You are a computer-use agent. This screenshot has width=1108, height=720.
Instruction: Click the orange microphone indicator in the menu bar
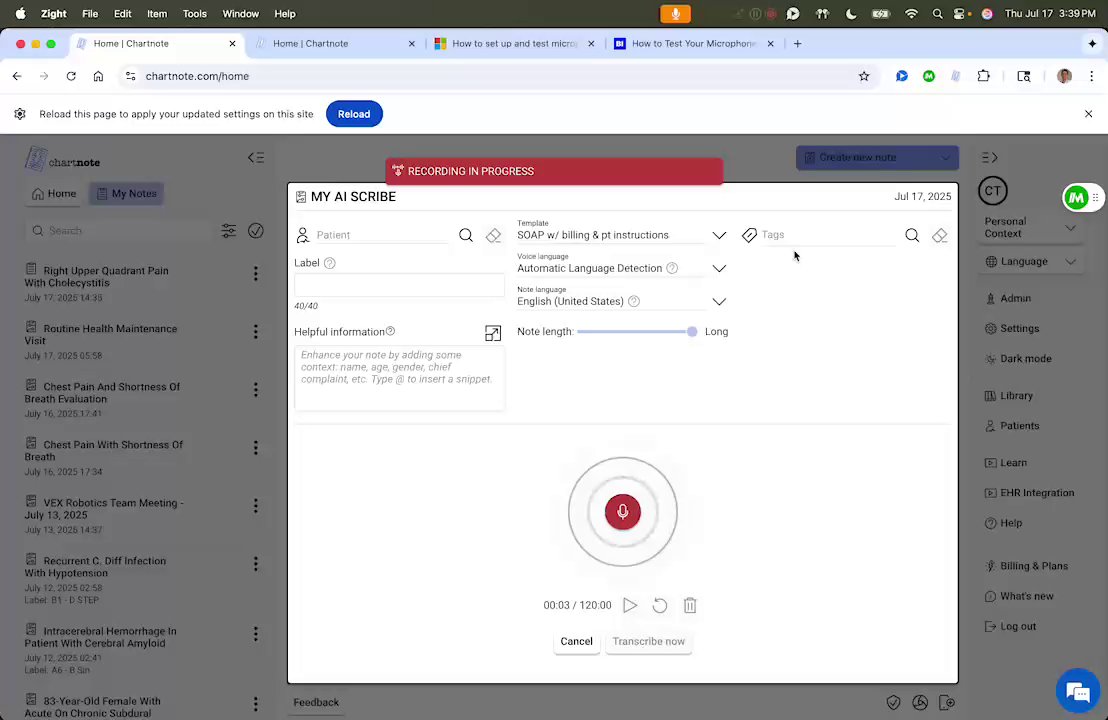(x=675, y=13)
